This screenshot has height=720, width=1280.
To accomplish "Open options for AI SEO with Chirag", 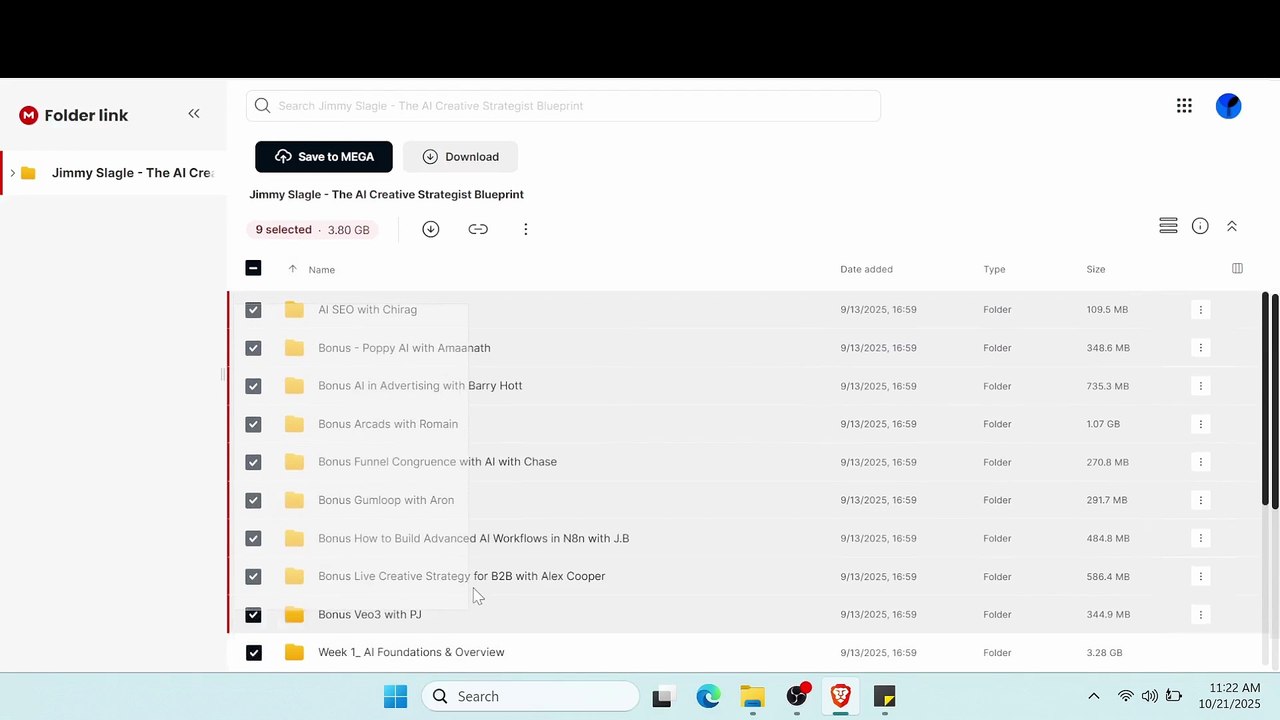I will (1201, 310).
